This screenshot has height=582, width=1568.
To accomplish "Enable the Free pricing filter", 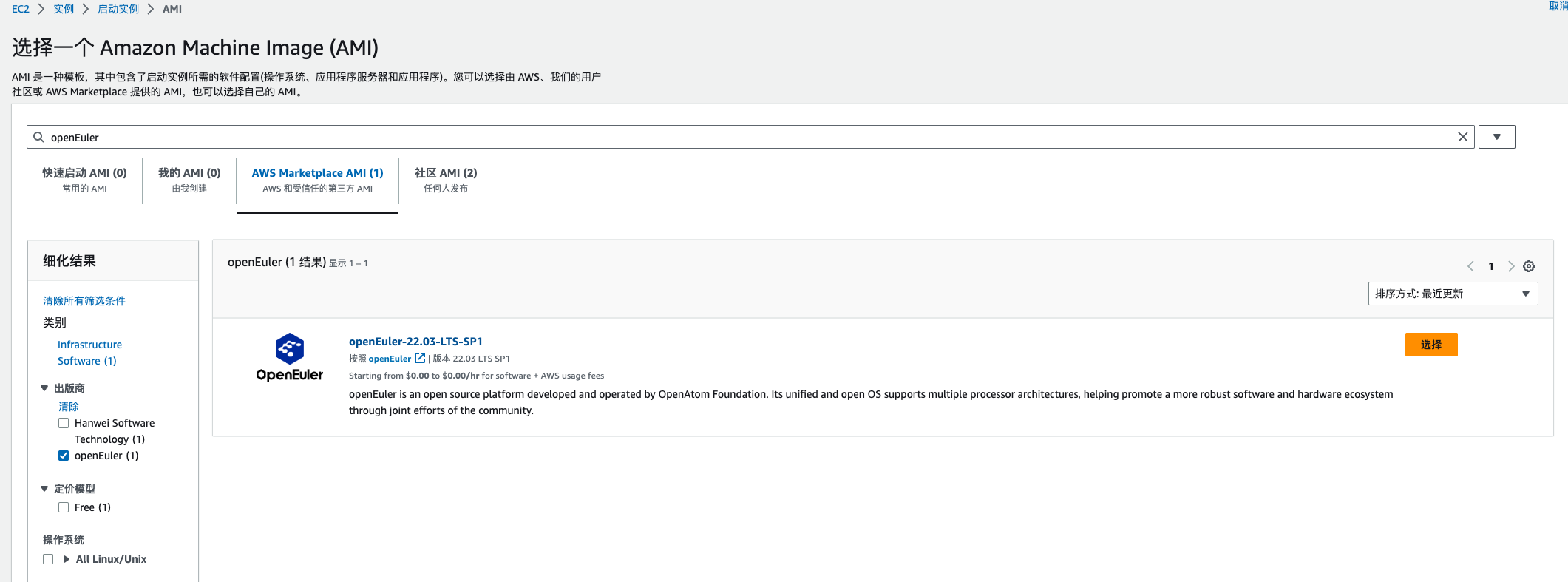I will (64, 507).
